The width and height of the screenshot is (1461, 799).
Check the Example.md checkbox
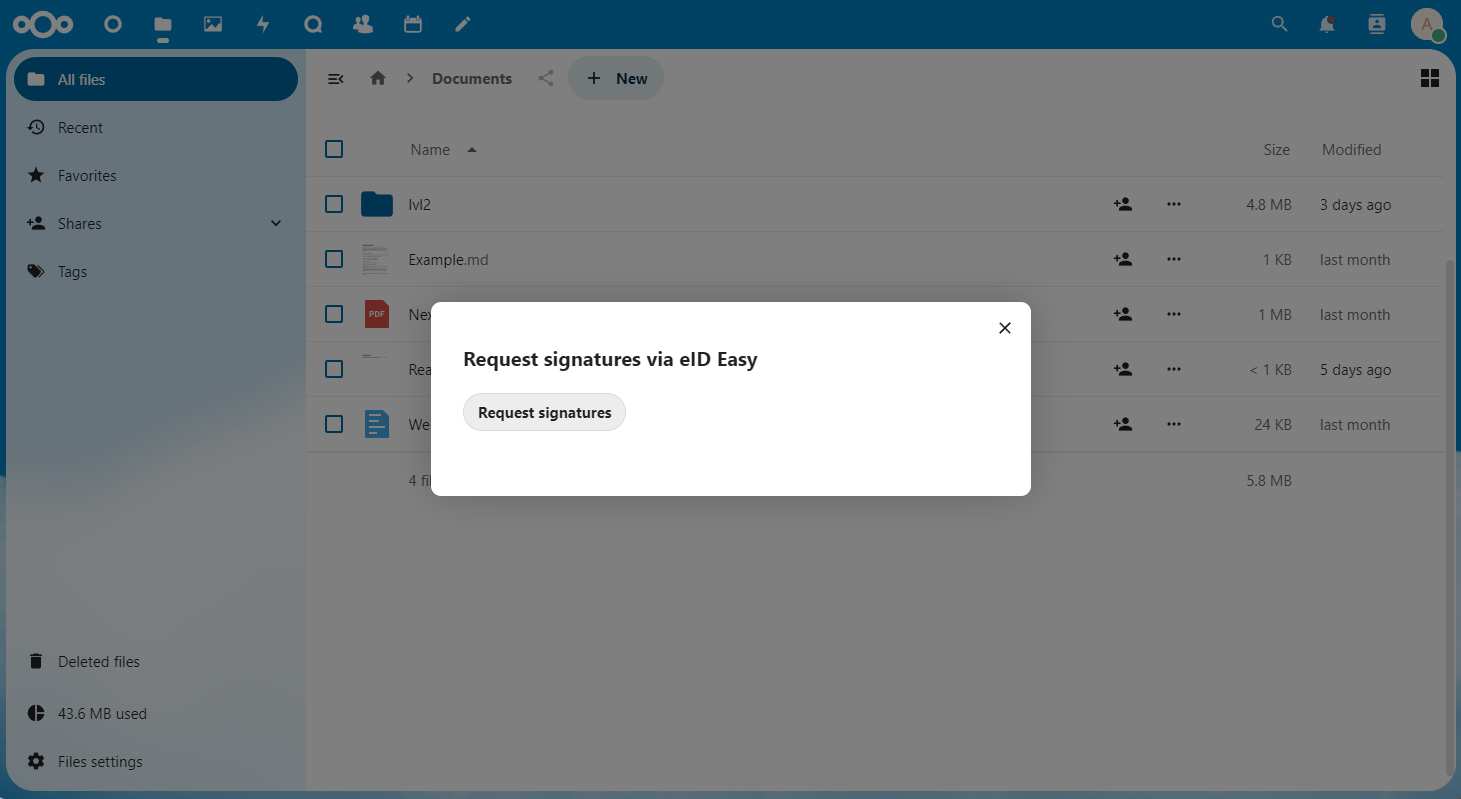[334, 259]
